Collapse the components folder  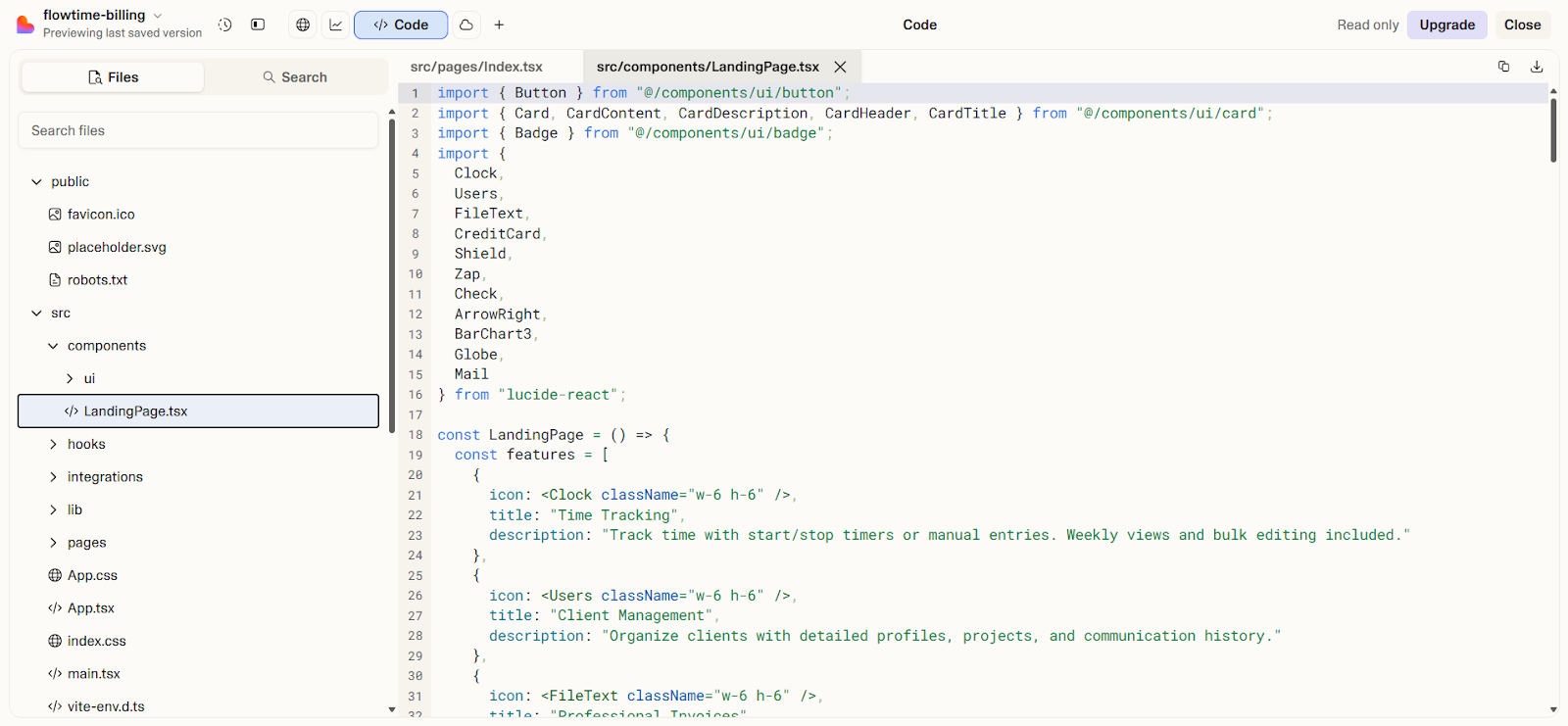point(53,346)
